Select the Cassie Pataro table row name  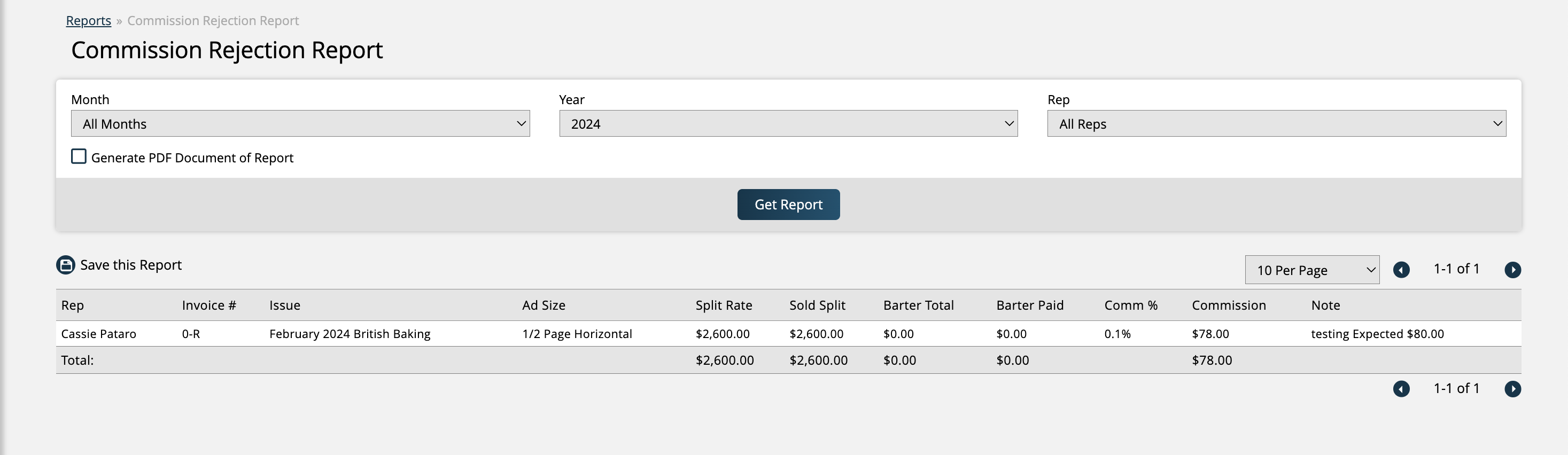(99, 334)
